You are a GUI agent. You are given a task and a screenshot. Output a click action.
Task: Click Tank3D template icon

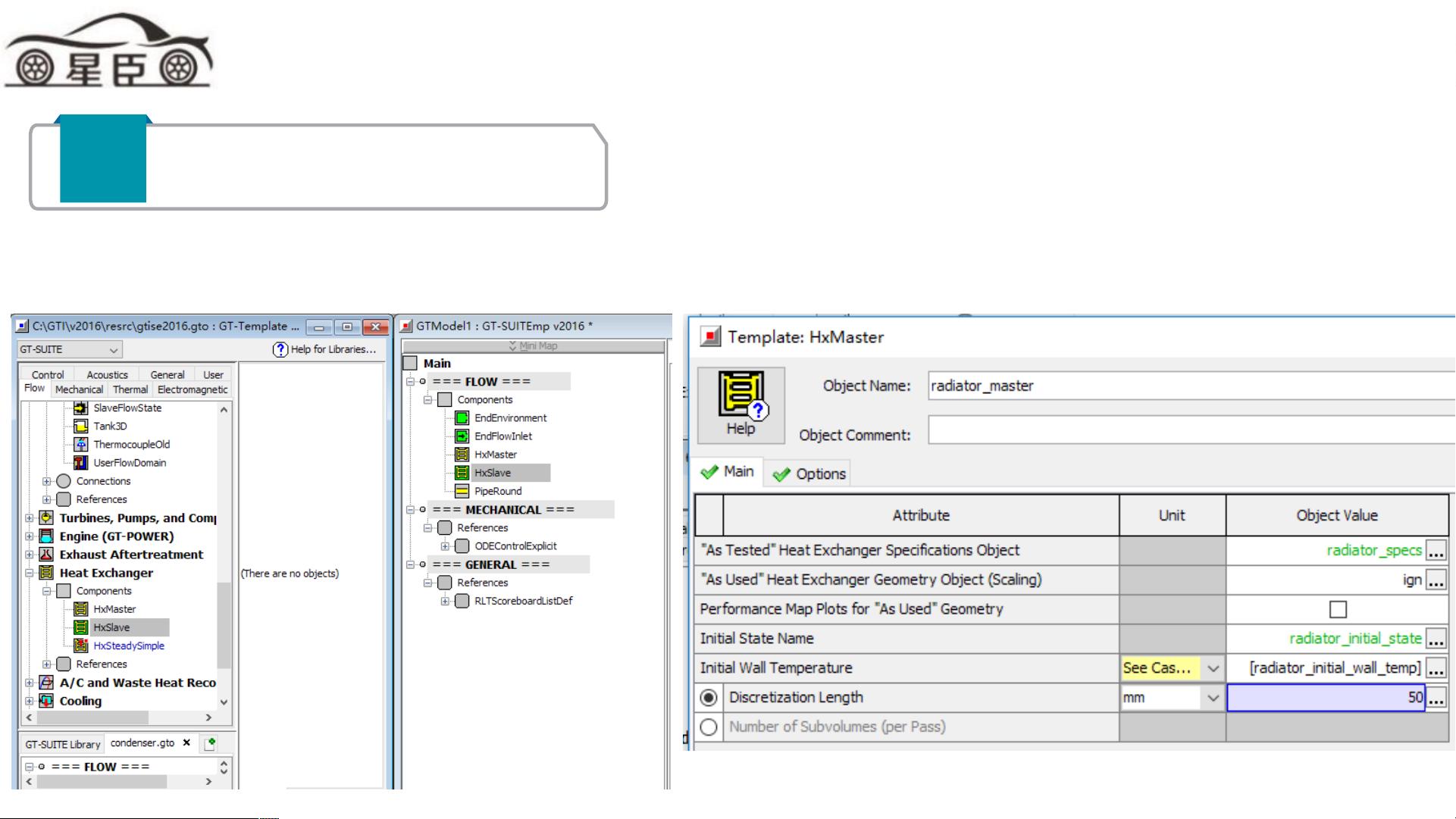pyautogui.click(x=81, y=426)
